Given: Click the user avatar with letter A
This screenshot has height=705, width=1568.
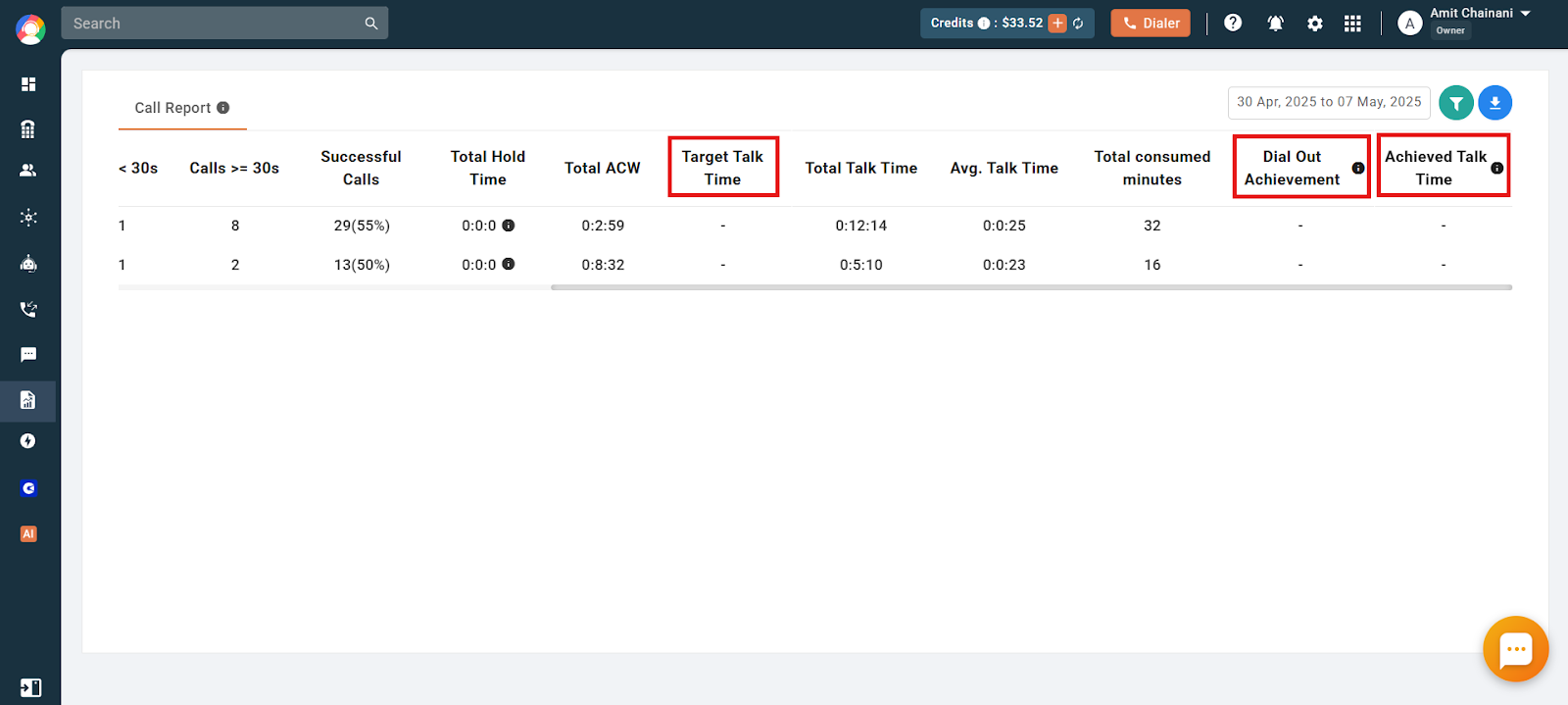Looking at the screenshot, I should tap(1409, 24).
